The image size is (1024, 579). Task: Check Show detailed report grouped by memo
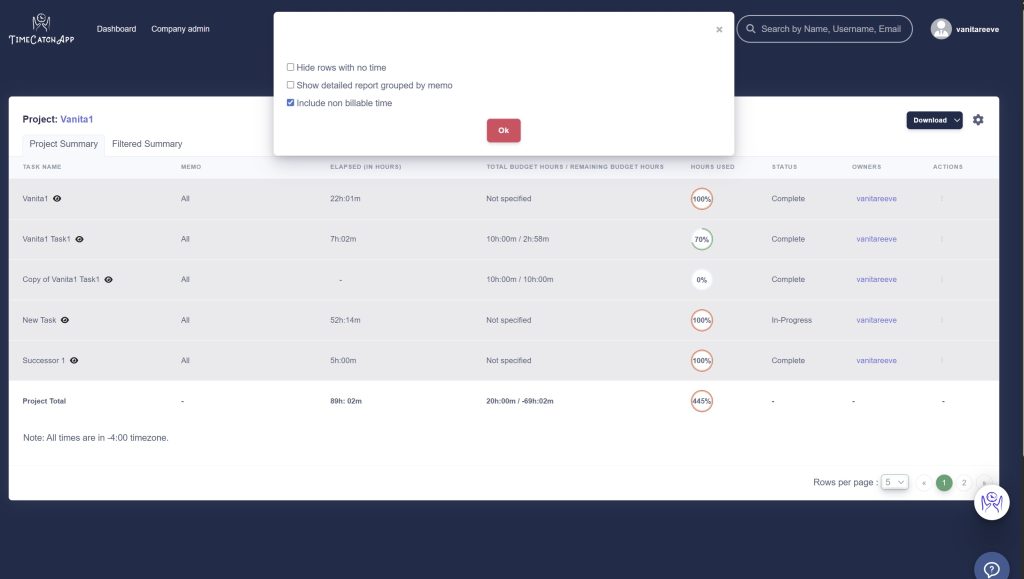coord(291,85)
